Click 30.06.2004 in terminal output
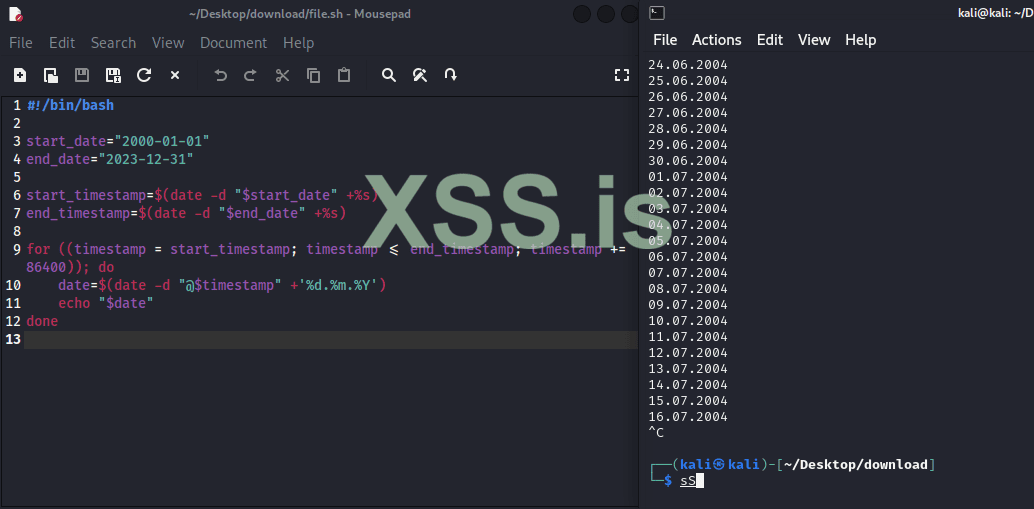The width and height of the screenshot is (1034, 509). coord(688,160)
